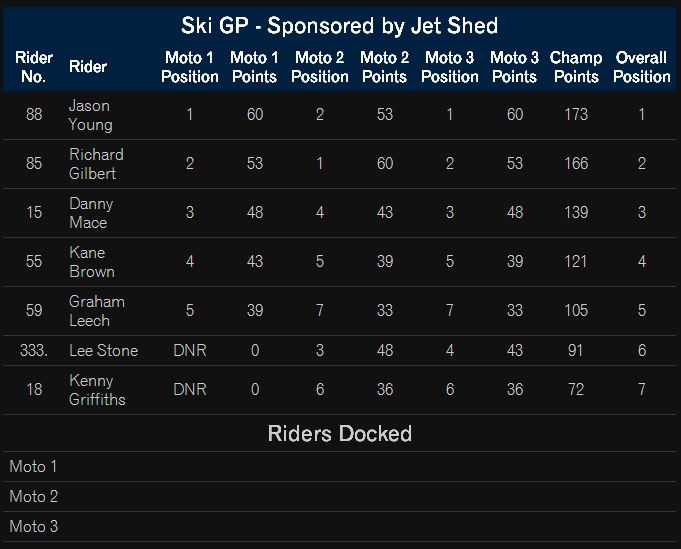Image resolution: width=681 pixels, height=549 pixels.
Task: Select rider name Kenny Griffiths
Action: tap(97, 390)
